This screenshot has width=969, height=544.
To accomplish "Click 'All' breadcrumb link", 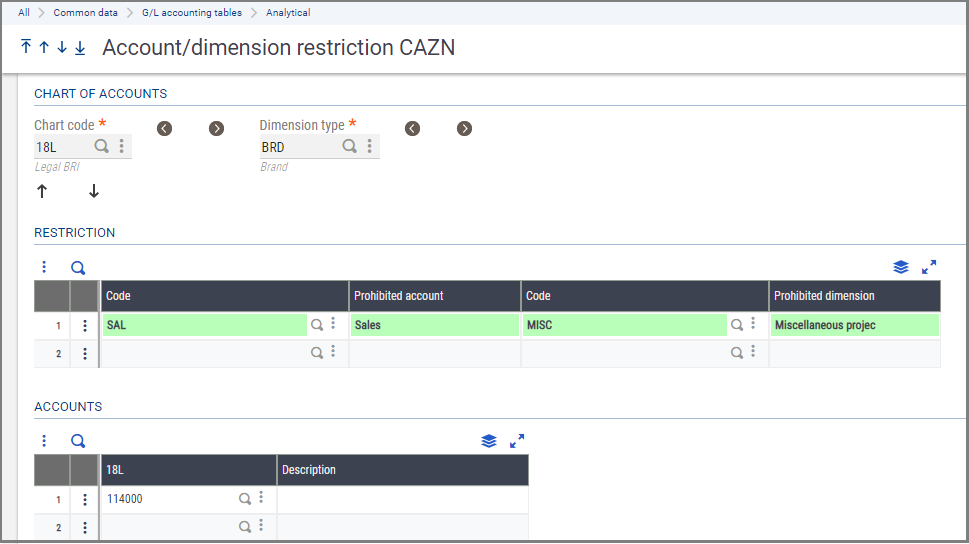I will point(24,13).
